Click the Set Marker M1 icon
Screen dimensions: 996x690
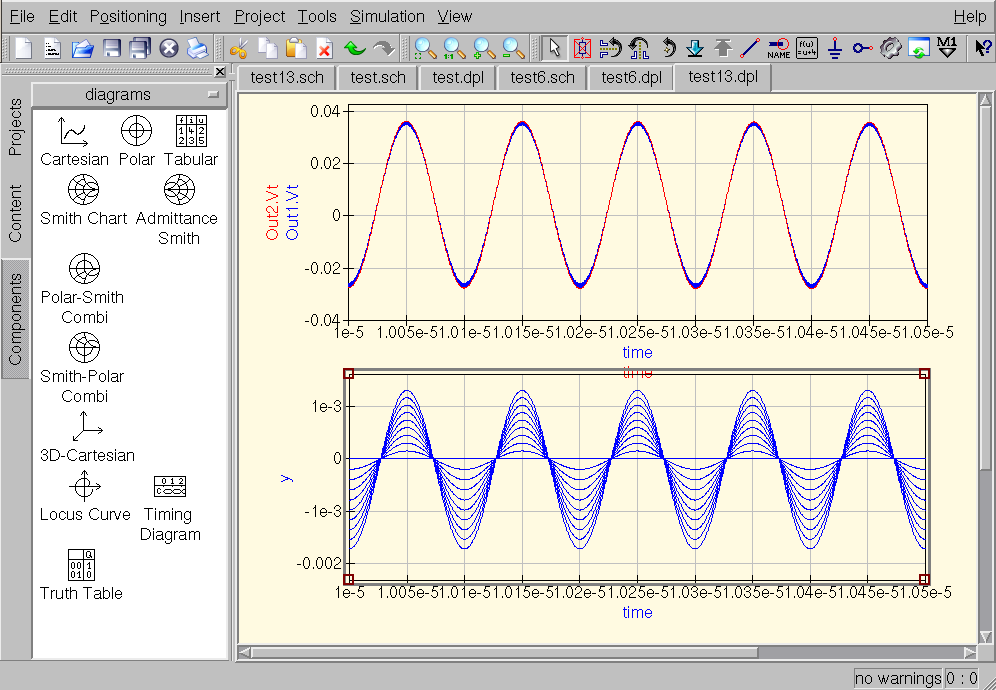click(x=948, y=48)
